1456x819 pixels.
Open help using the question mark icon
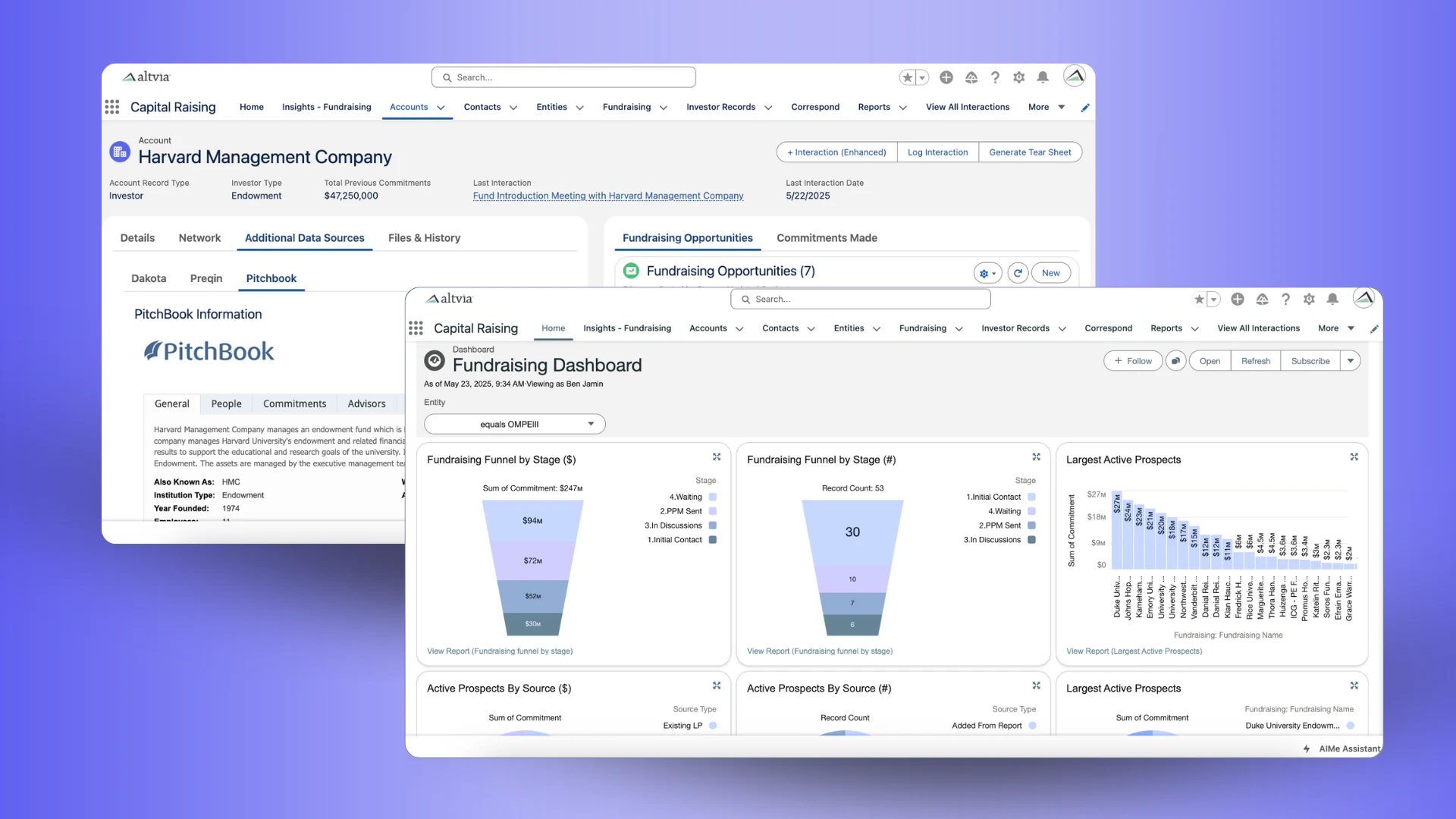(1285, 299)
